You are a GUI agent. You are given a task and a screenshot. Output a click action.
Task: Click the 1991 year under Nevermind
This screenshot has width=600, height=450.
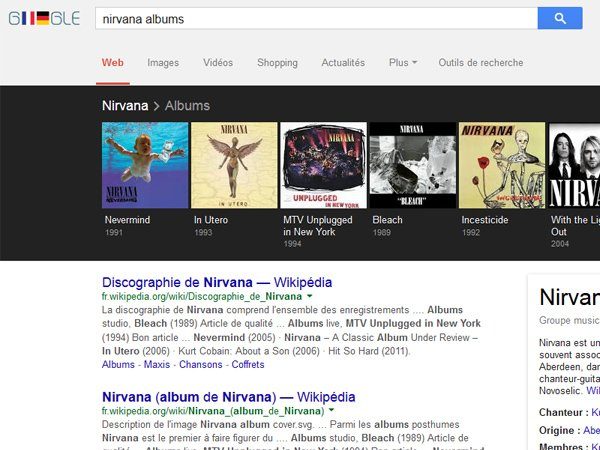pyautogui.click(x=114, y=232)
